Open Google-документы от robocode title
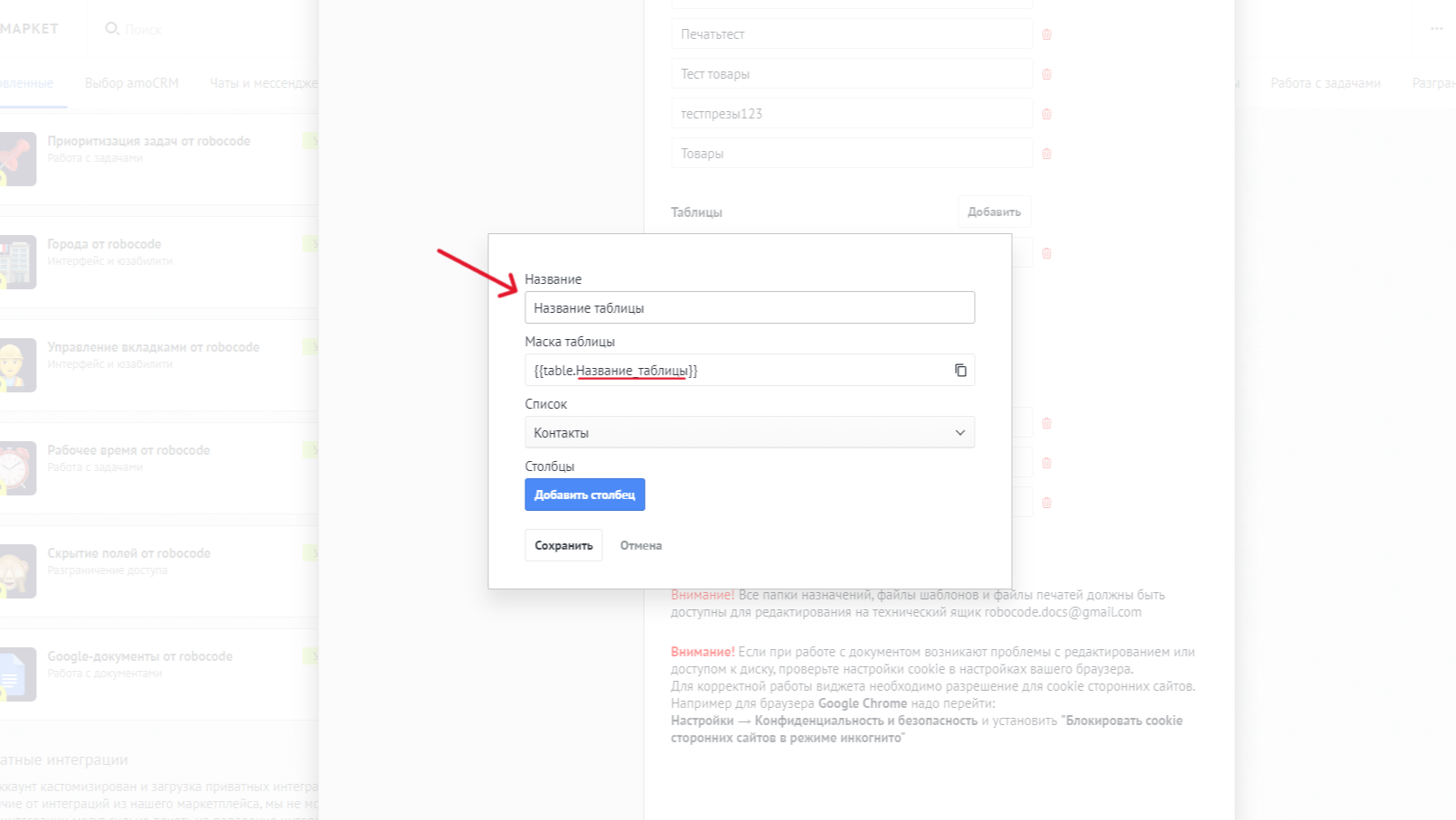The width and height of the screenshot is (1456, 820). [x=140, y=656]
